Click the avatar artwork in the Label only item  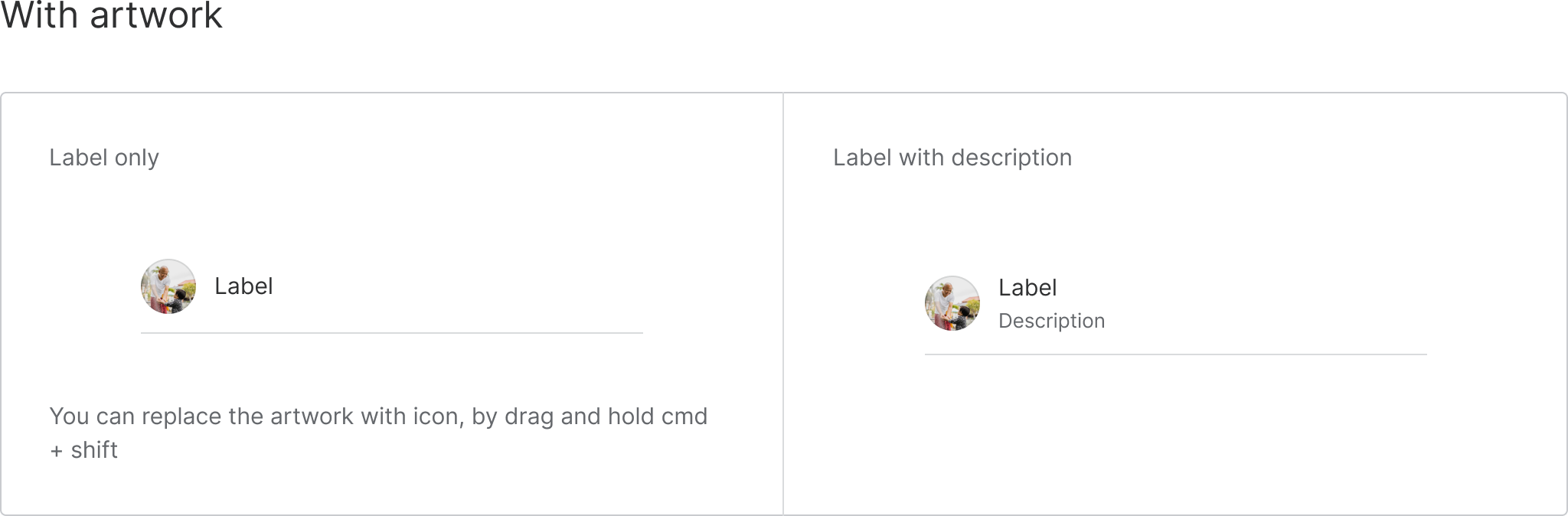[168, 286]
